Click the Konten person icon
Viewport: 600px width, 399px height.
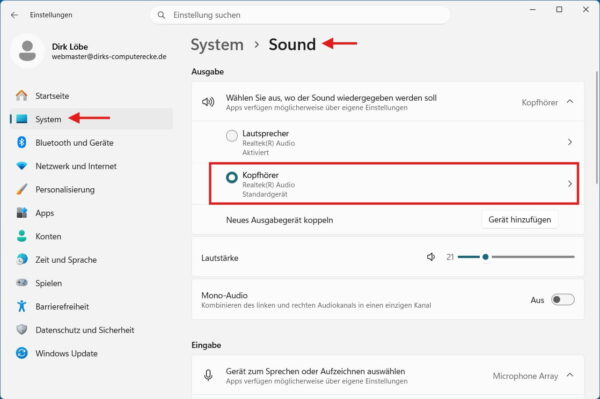click(x=22, y=236)
